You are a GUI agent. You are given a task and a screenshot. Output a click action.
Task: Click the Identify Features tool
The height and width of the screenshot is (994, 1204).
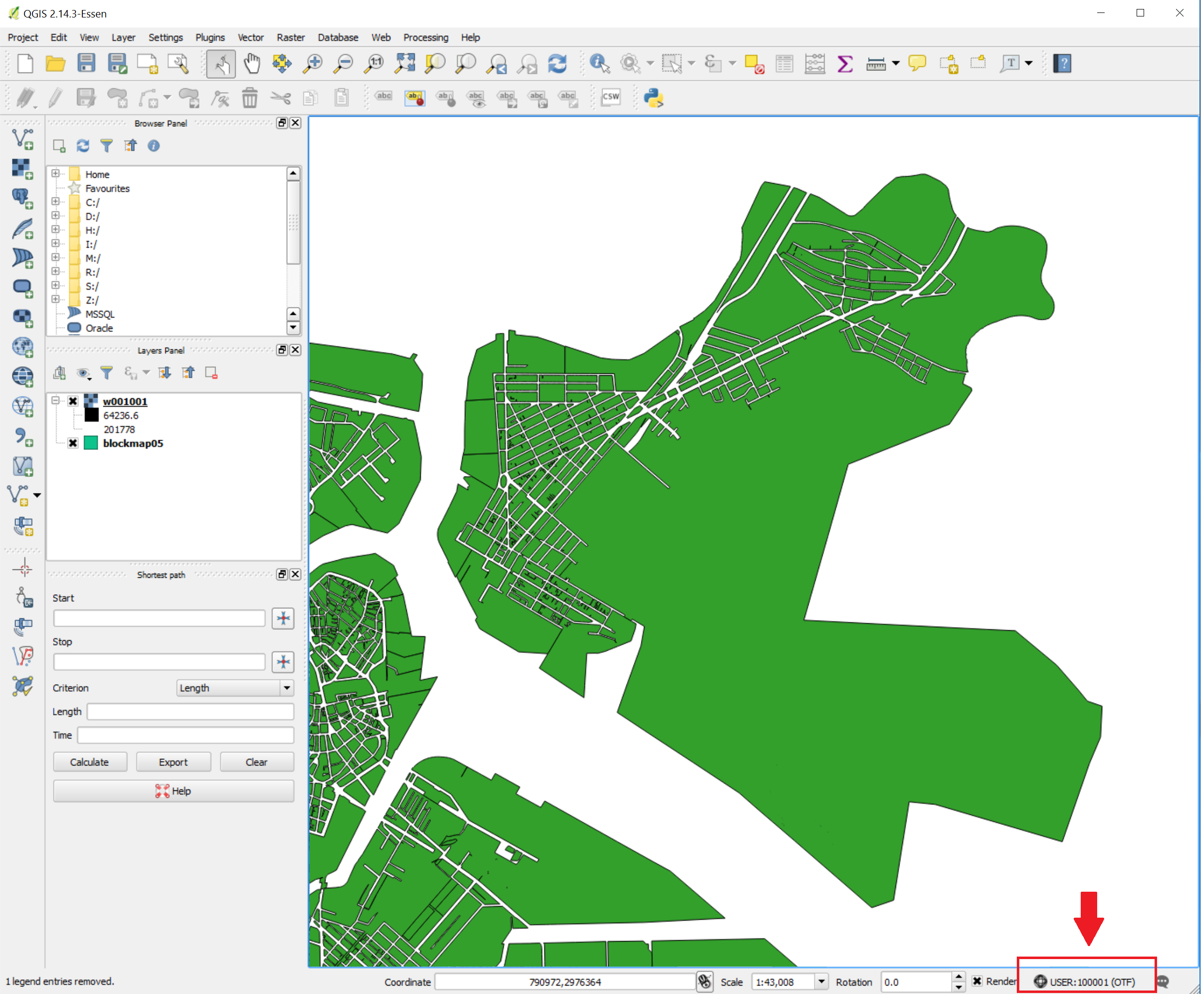pos(599,63)
